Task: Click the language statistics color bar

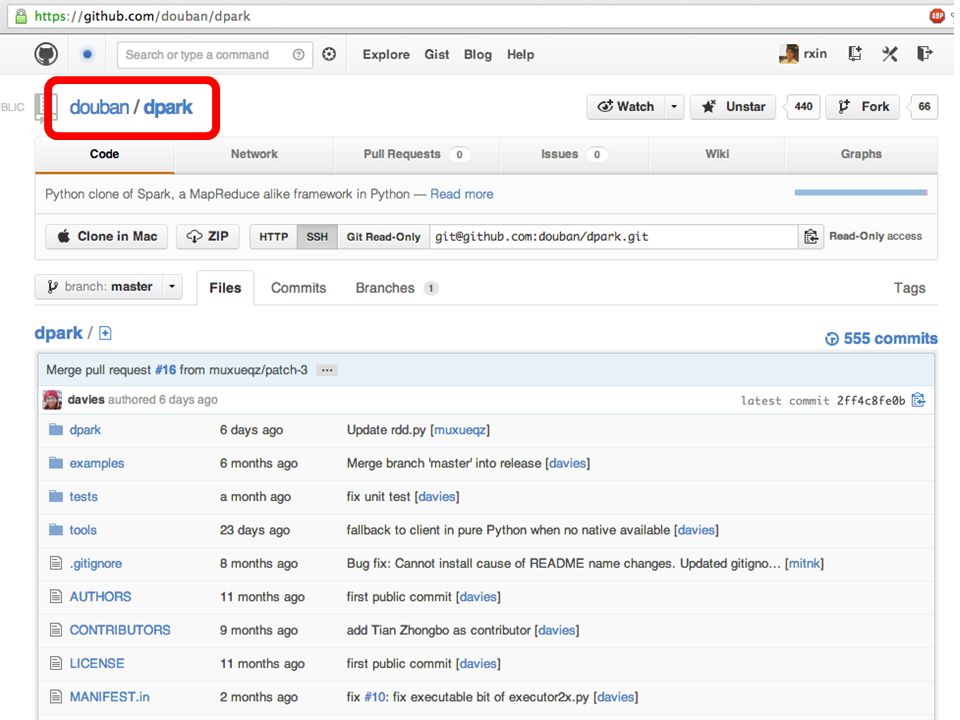Action: click(x=861, y=192)
